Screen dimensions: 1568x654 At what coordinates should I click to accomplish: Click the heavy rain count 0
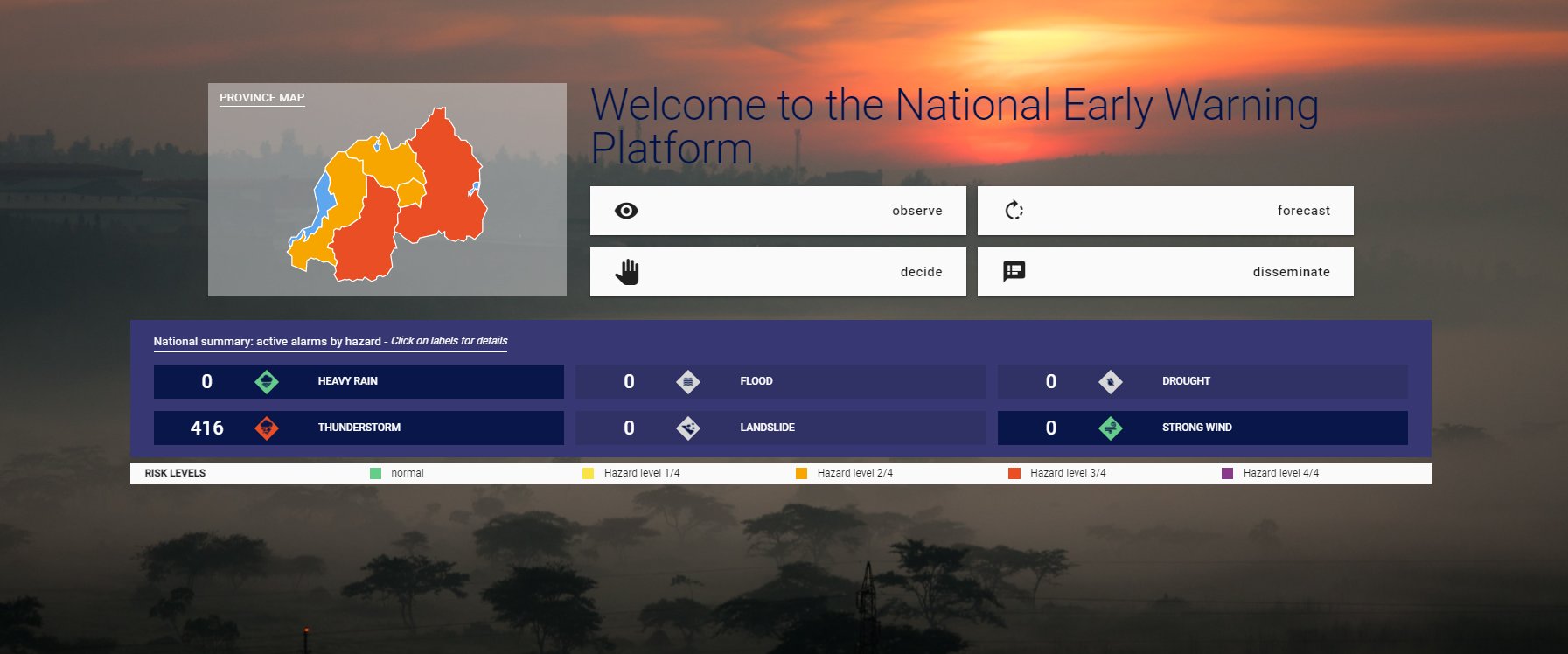[207, 381]
